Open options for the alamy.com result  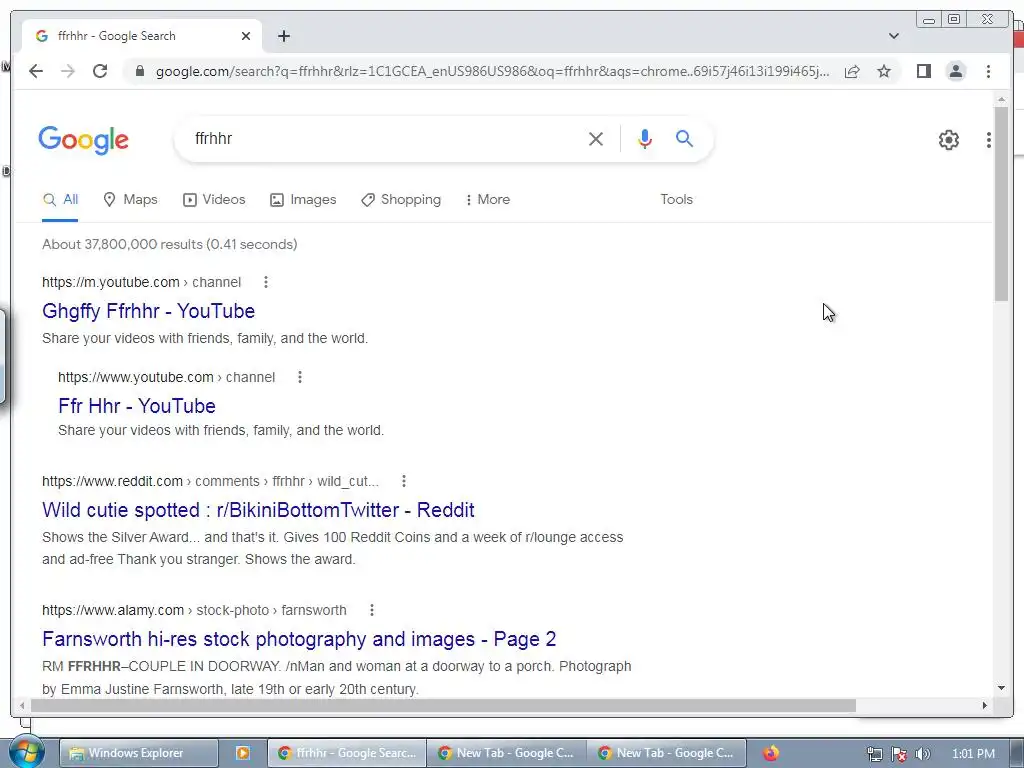point(372,610)
